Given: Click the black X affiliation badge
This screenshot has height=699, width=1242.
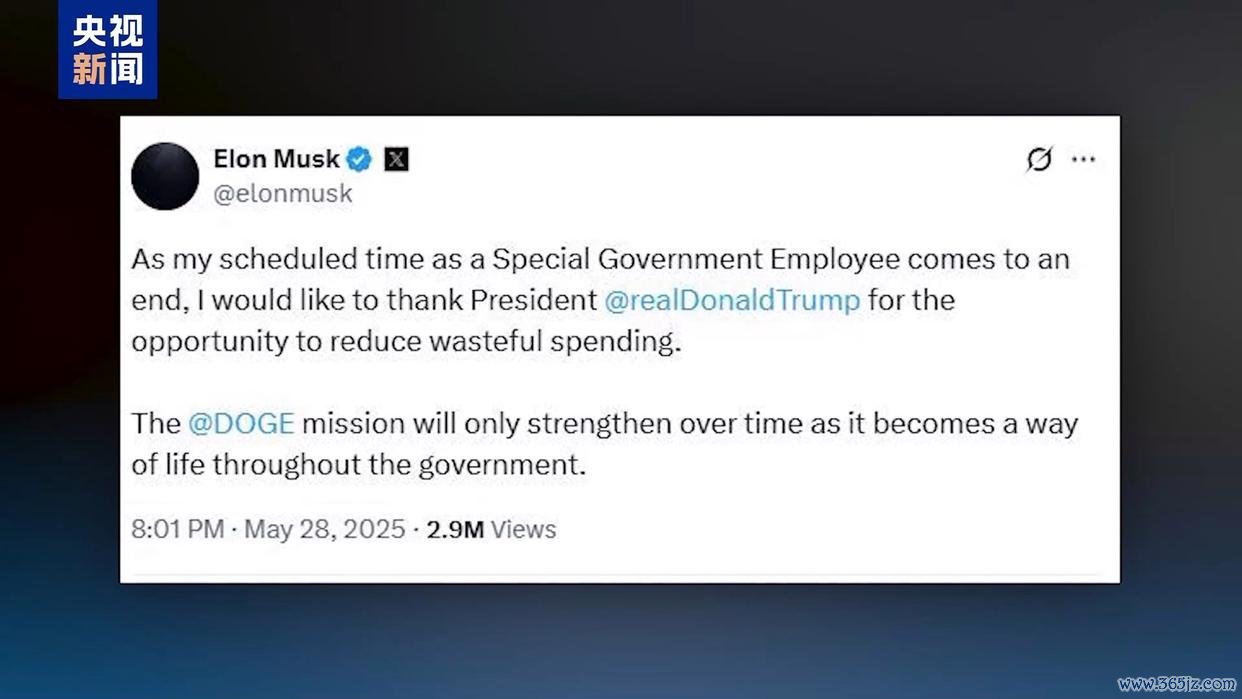Looking at the screenshot, I should (x=396, y=159).
